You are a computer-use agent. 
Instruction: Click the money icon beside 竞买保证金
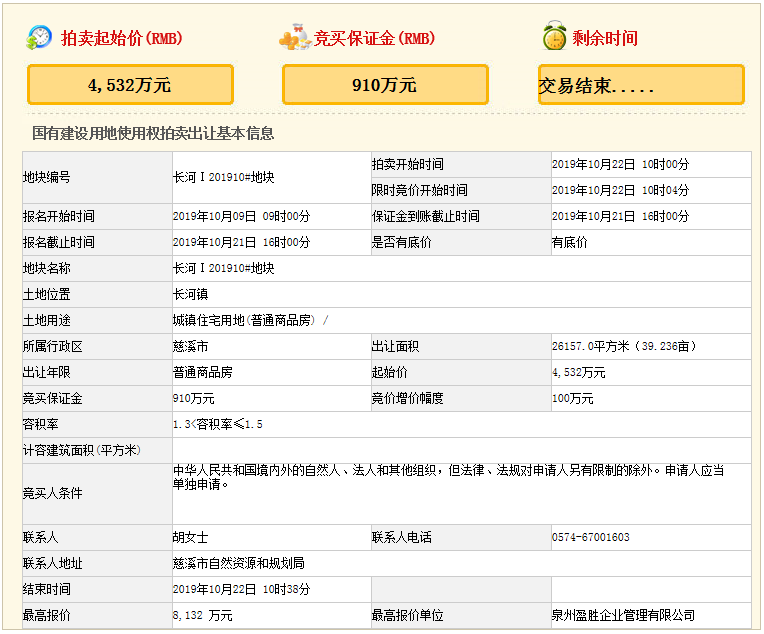294,38
